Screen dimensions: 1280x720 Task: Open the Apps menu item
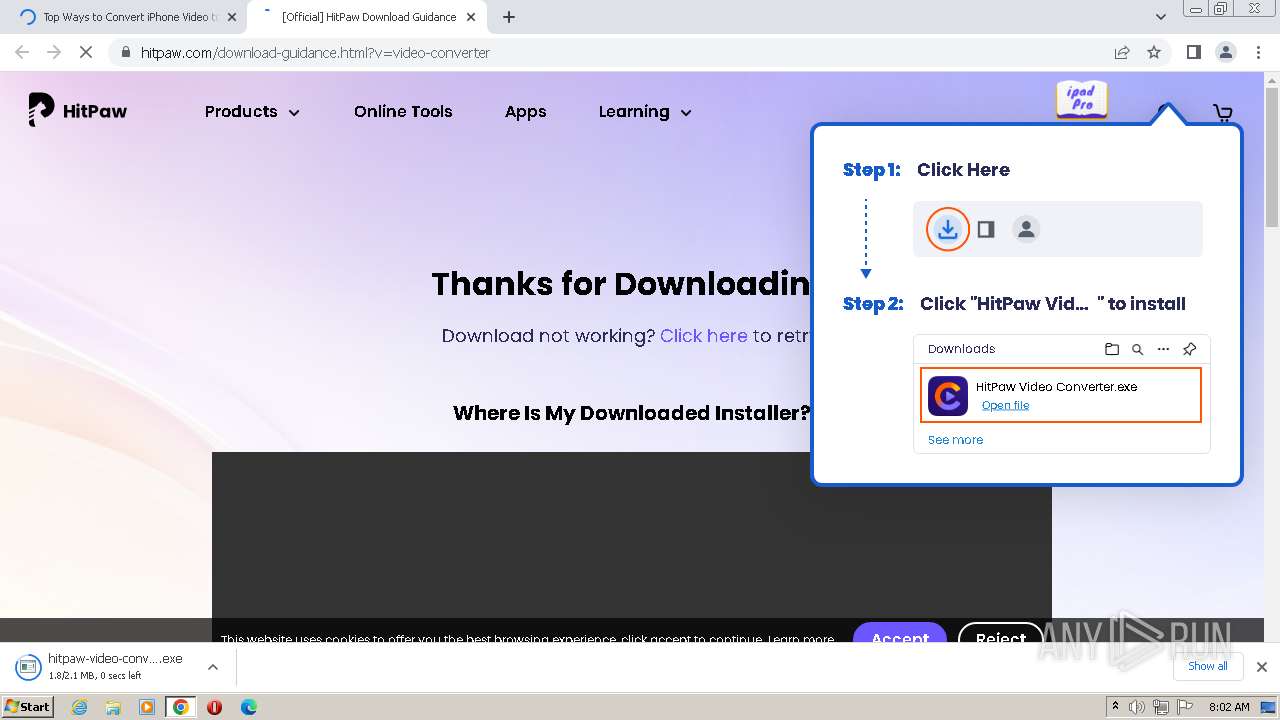(x=525, y=112)
